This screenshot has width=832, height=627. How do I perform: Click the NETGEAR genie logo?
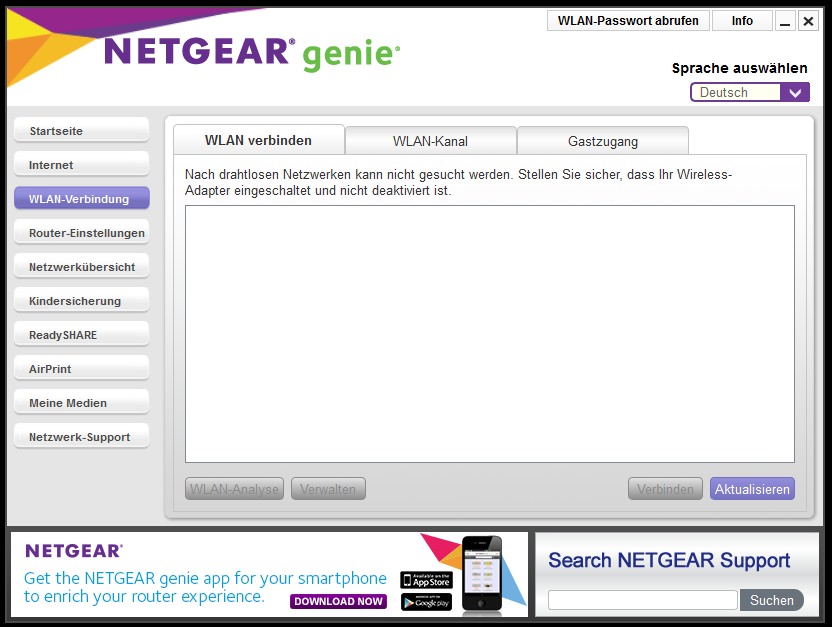click(x=252, y=53)
